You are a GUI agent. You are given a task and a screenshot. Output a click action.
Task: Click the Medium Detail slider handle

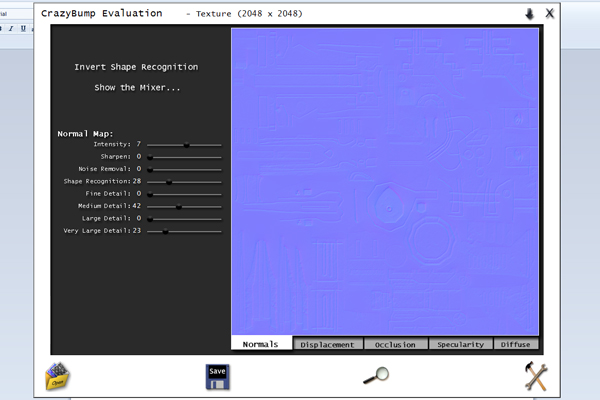179,207
